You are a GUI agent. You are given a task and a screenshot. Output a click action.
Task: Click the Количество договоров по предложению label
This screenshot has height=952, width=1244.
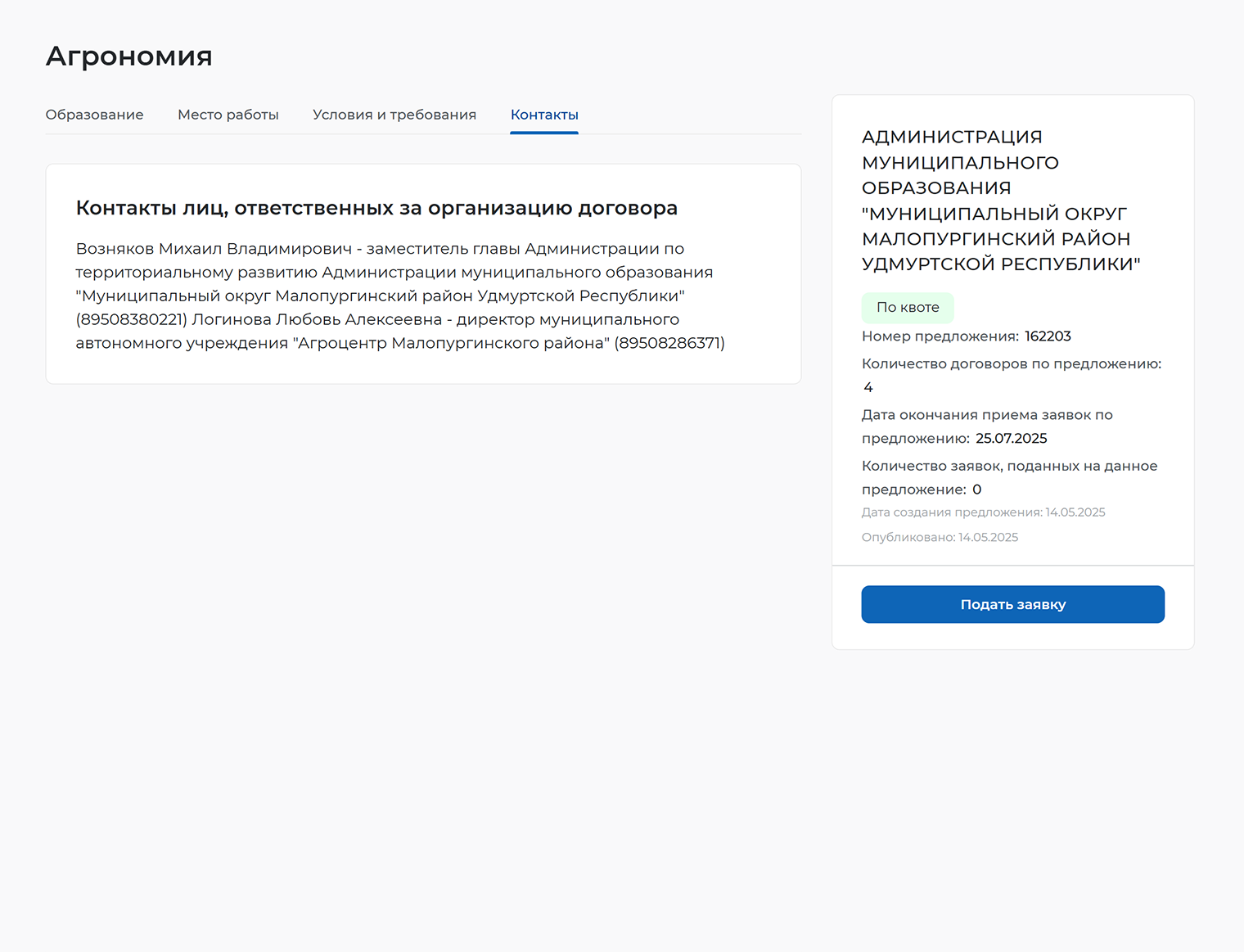(1012, 363)
